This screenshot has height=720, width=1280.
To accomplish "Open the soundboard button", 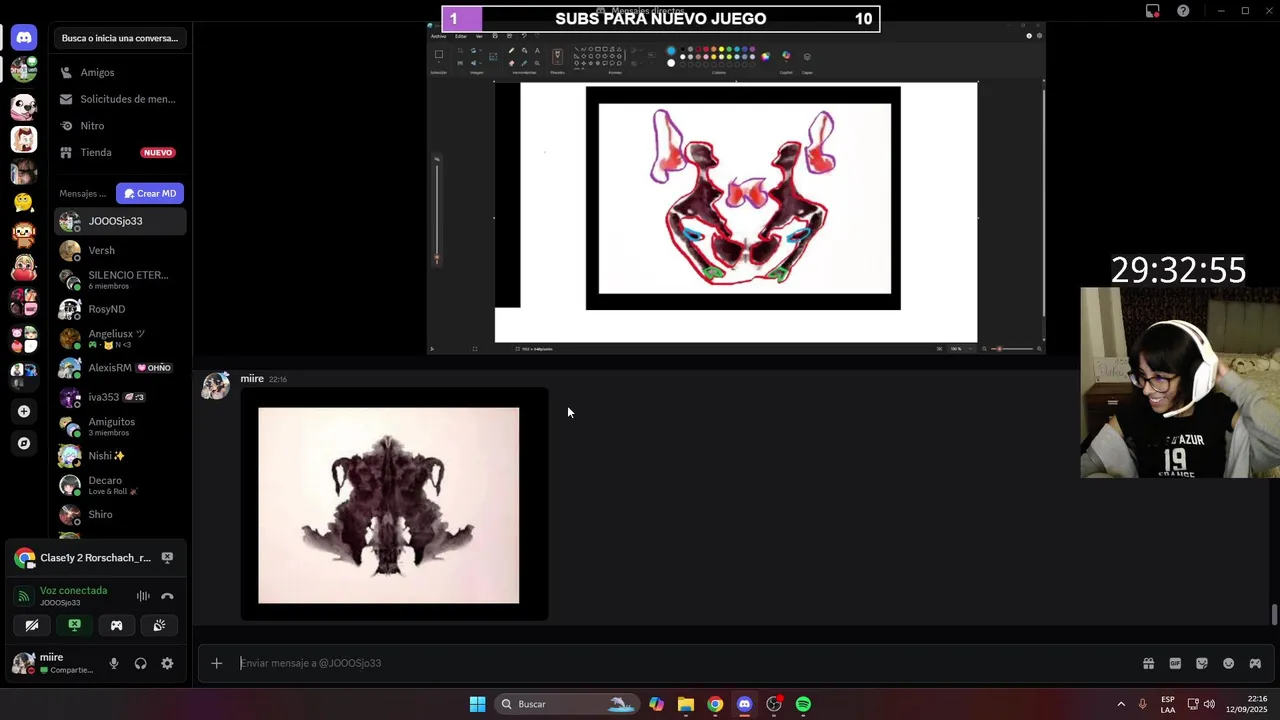I will (159, 625).
